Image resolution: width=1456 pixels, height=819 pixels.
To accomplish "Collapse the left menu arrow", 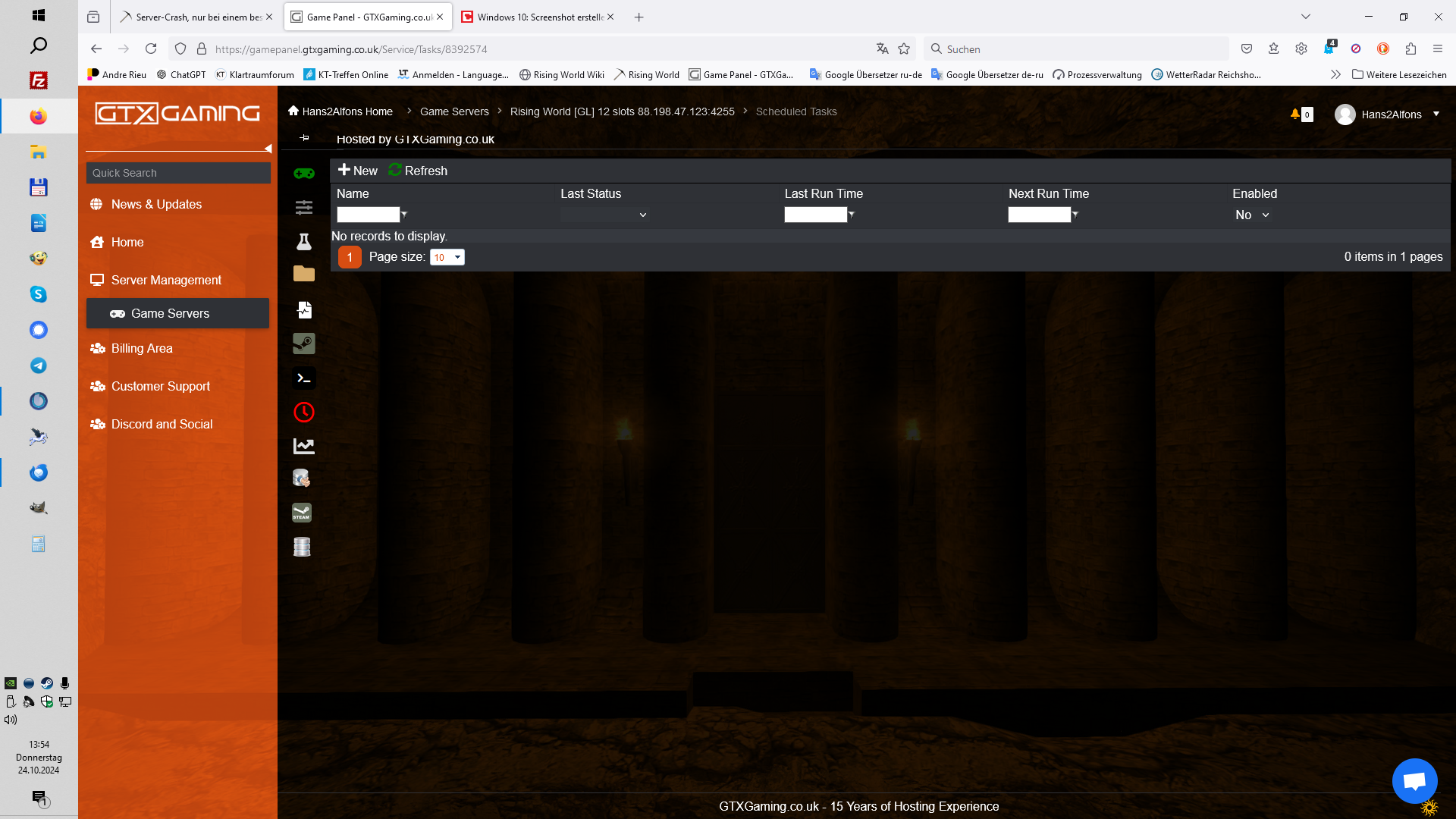I will coord(268,149).
